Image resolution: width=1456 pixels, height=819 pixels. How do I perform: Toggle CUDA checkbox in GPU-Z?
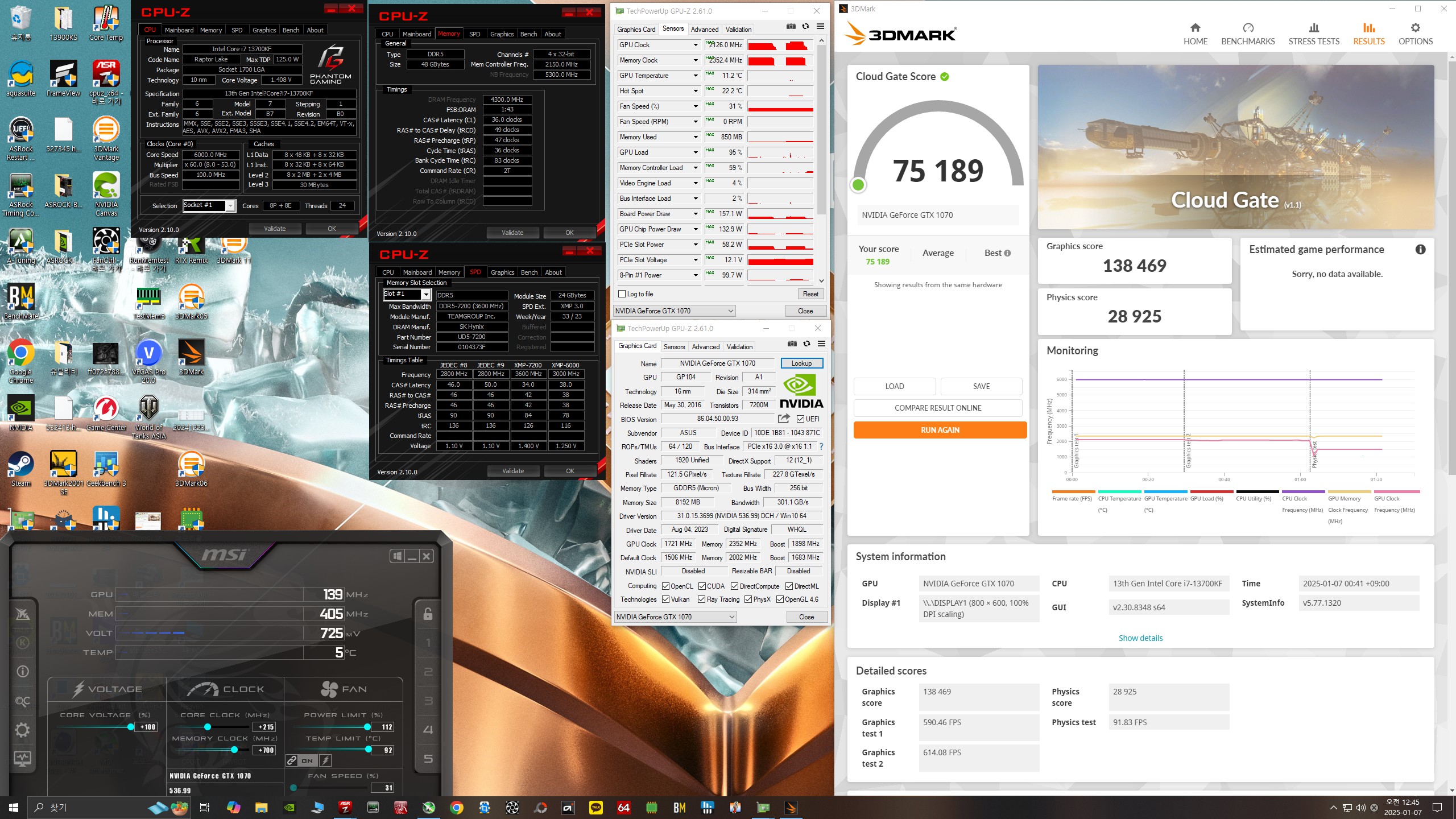tap(702, 586)
